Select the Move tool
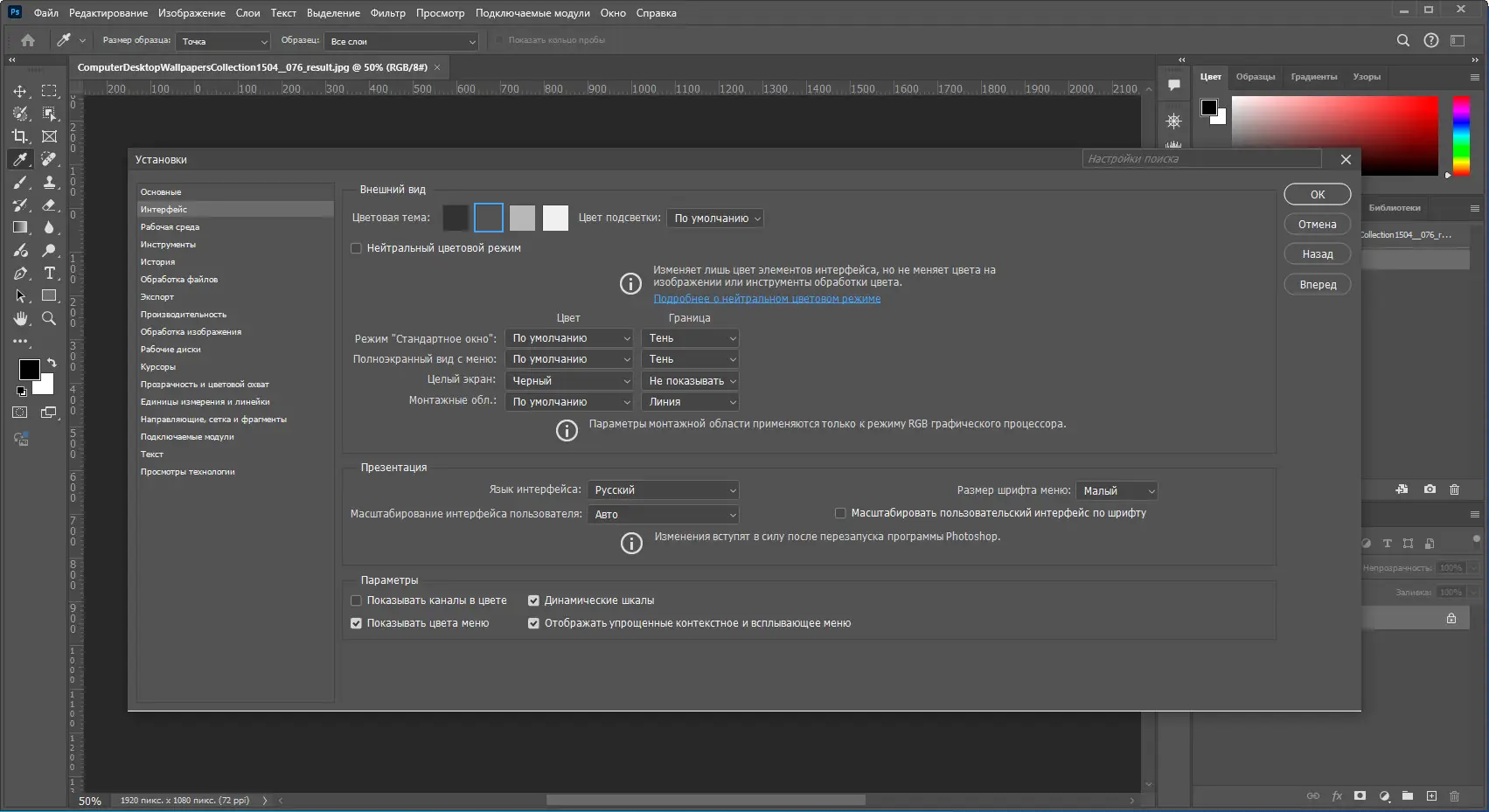Viewport: 1489px width, 812px height. 20,91
